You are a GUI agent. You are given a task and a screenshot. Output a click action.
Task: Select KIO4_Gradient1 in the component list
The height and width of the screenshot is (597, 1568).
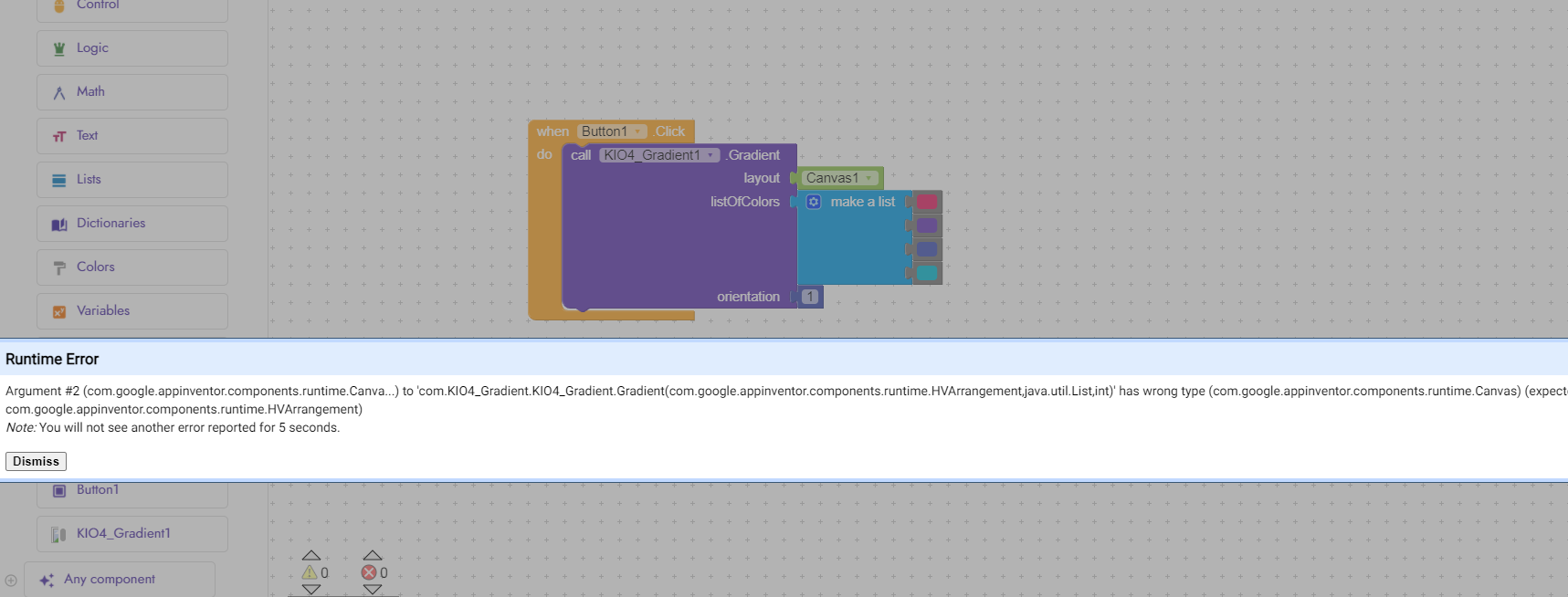pos(123,534)
